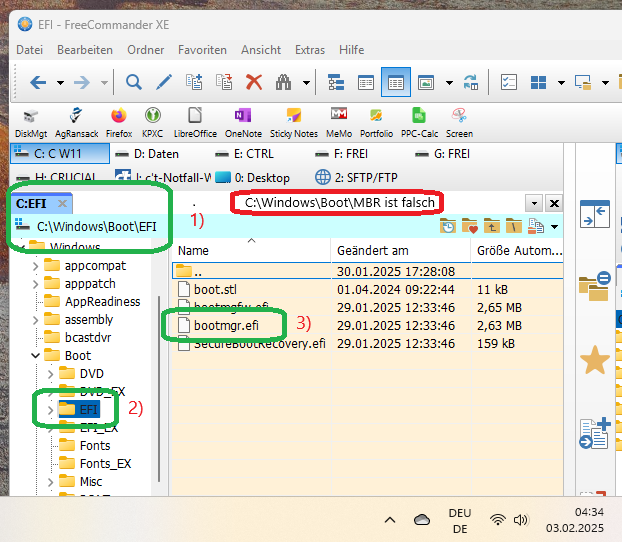Screen dimensions: 622x542
Task: Launch KPXC shortcut
Action: pyautogui.click(x=153, y=123)
